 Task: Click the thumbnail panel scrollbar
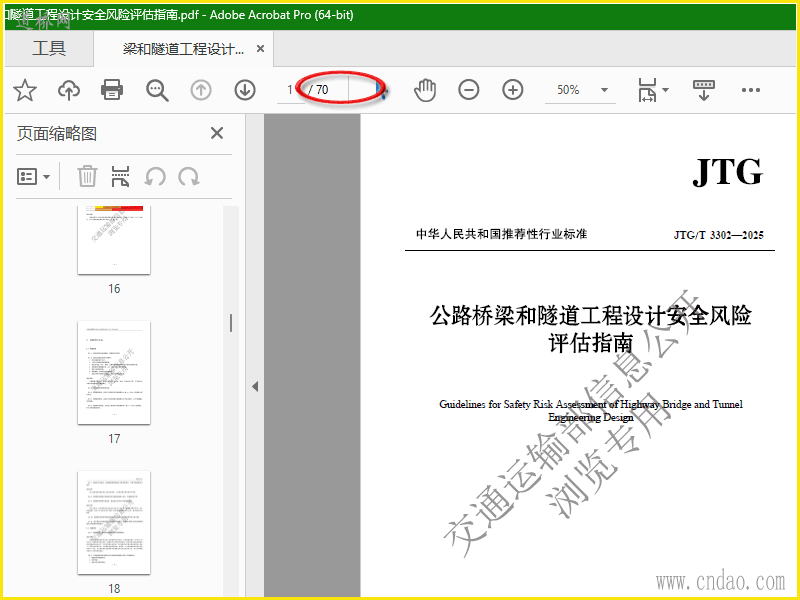231,323
